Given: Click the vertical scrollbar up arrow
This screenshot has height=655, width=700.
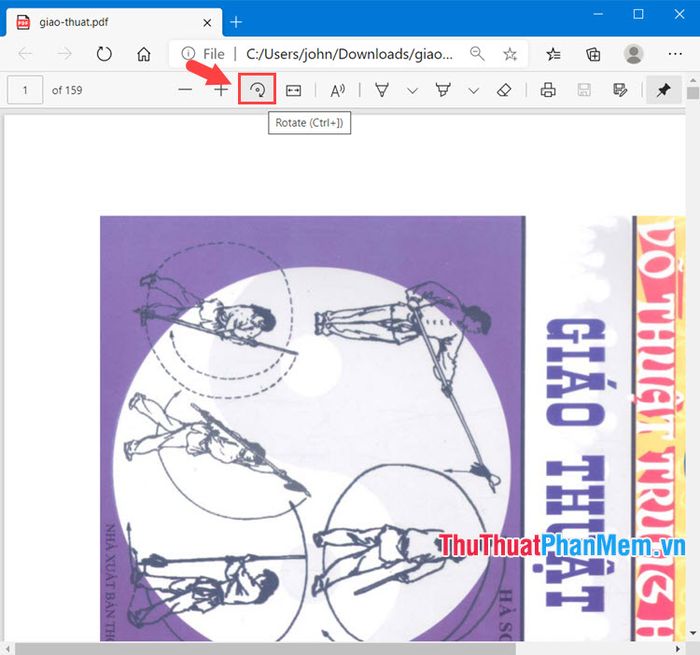Looking at the screenshot, I should click(693, 80).
